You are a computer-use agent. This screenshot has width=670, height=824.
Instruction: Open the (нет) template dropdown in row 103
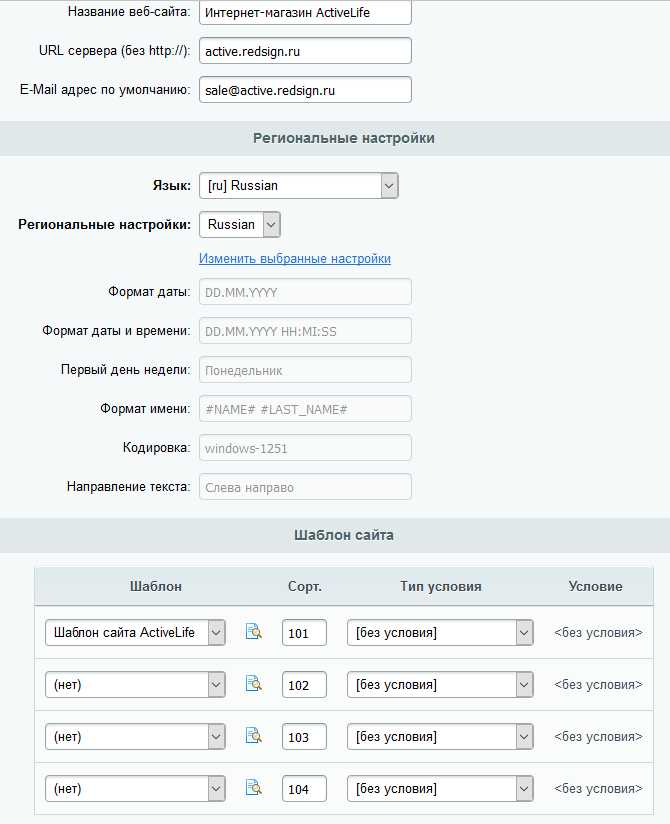[x=135, y=736]
